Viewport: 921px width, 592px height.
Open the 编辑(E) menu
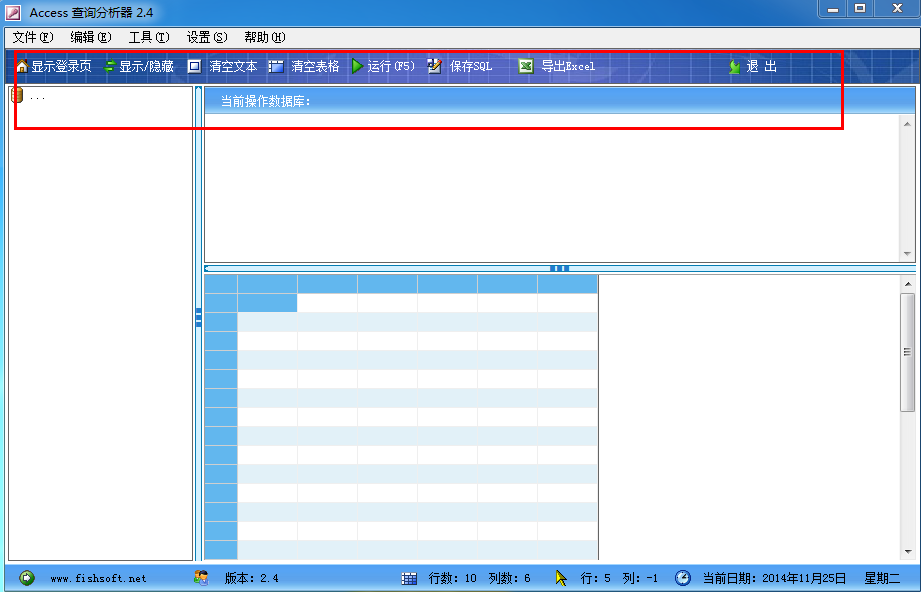90,38
